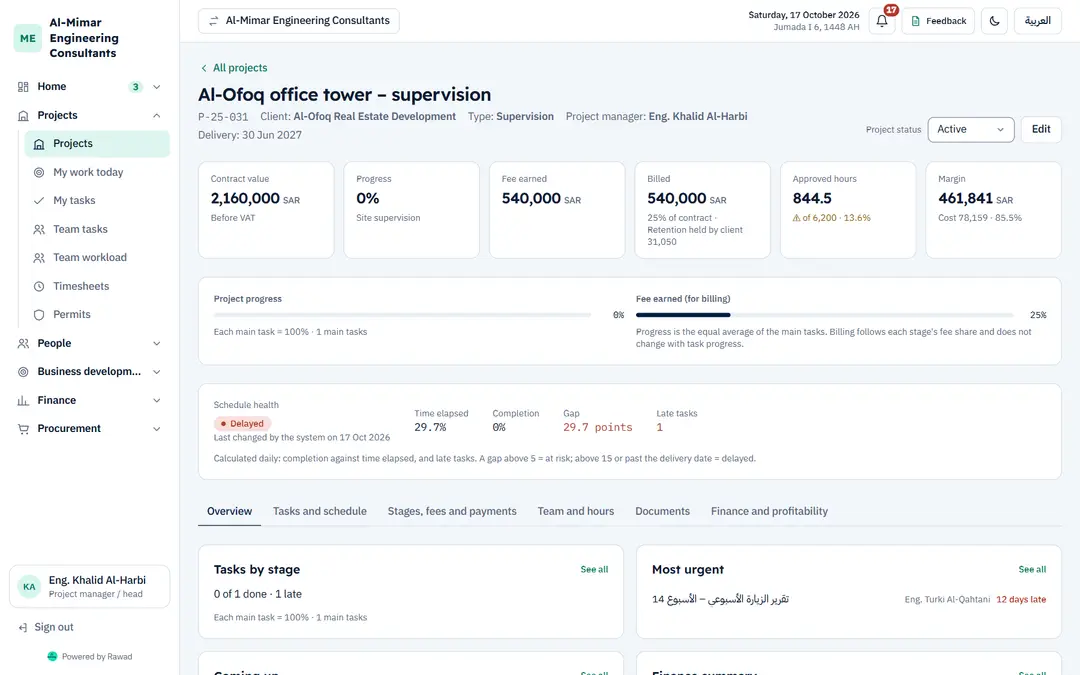This screenshot has width=1080, height=675.
Task: Click the Fee earned billing progress bar
Action: click(x=824, y=315)
